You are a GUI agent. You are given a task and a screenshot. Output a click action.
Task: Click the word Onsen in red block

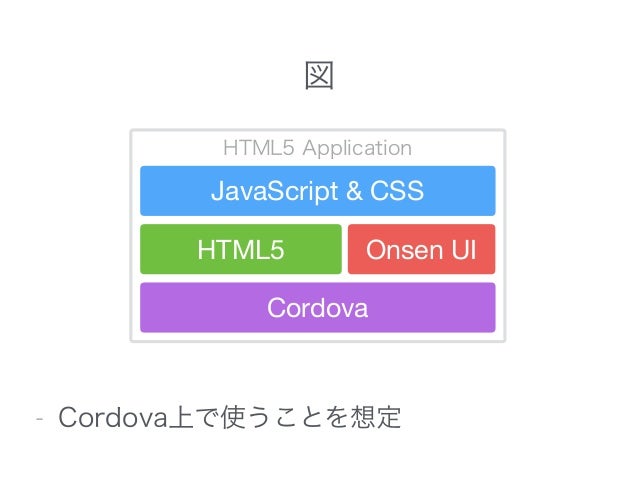[404, 250]
